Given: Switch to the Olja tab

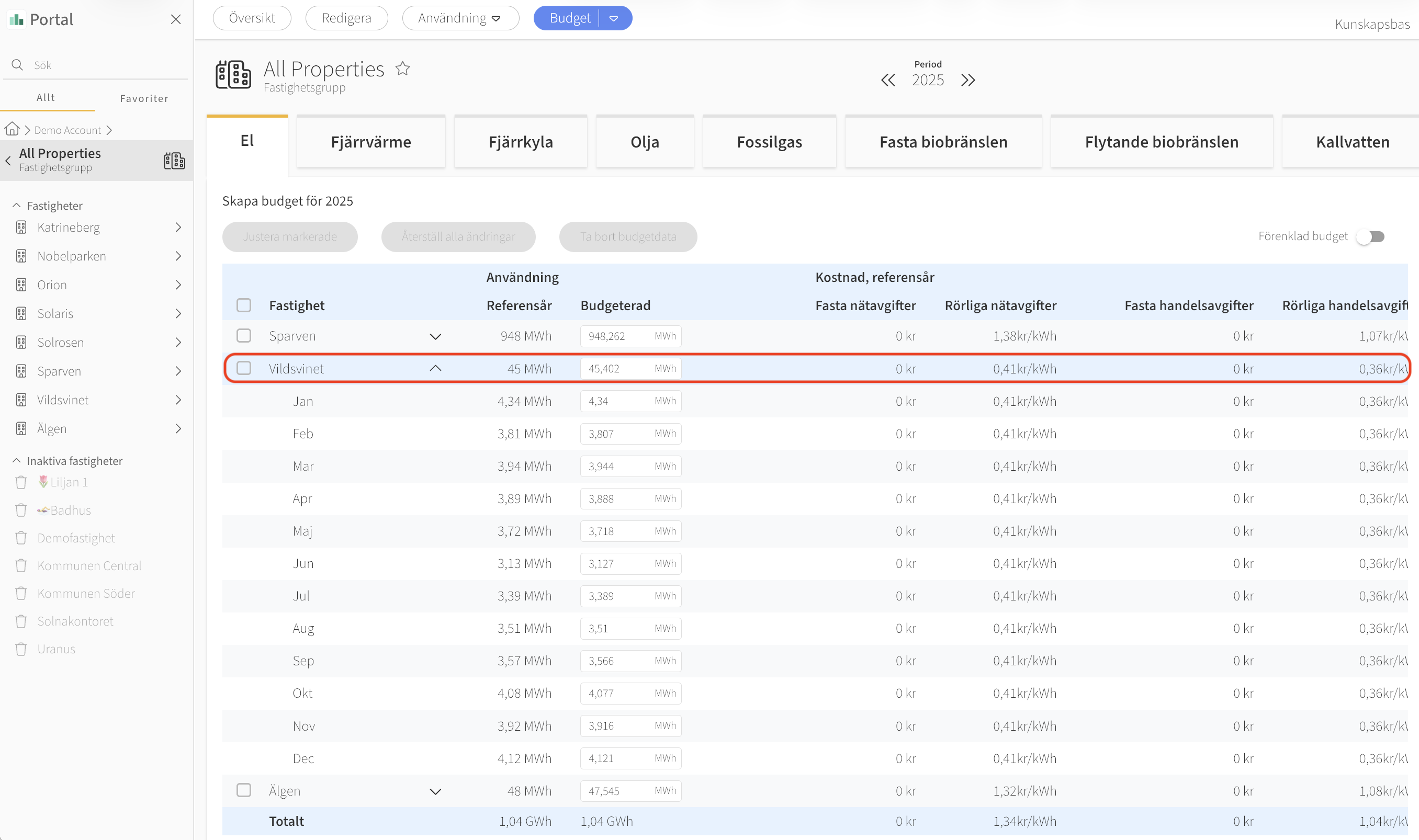Looking at the screenshot, I should 645,142.
